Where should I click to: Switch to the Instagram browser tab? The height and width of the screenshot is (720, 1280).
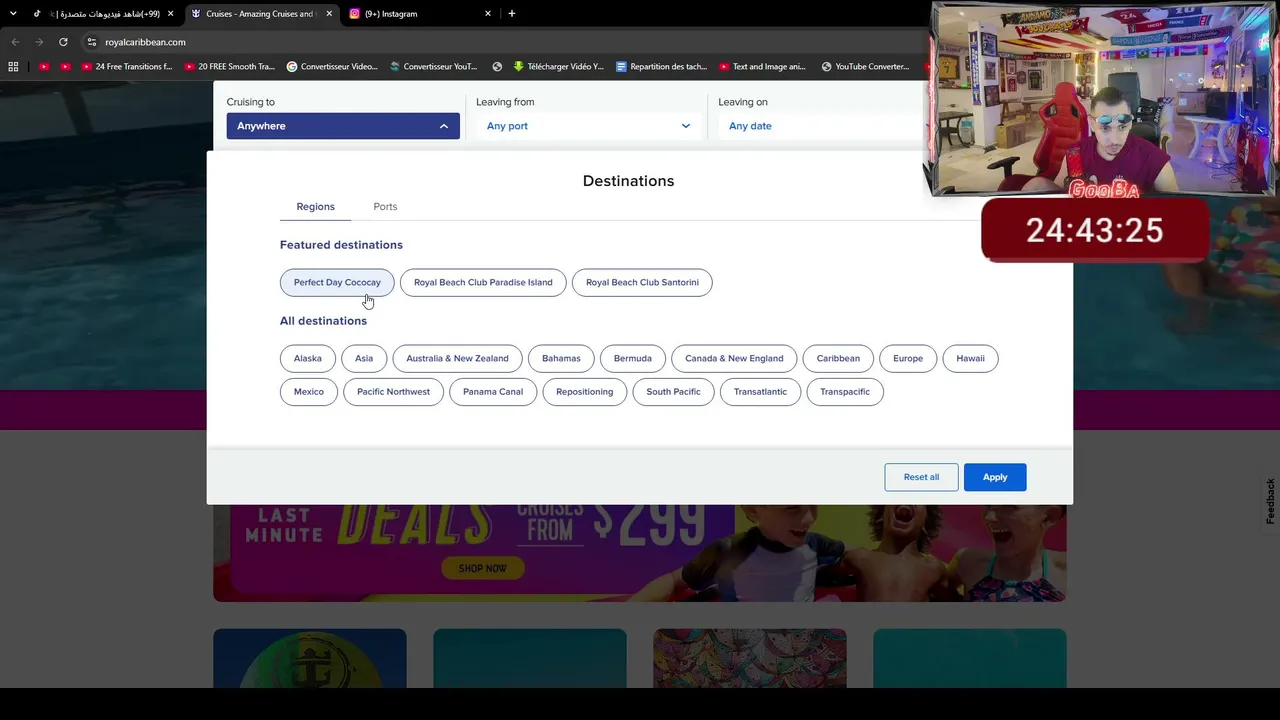point(420,14)
